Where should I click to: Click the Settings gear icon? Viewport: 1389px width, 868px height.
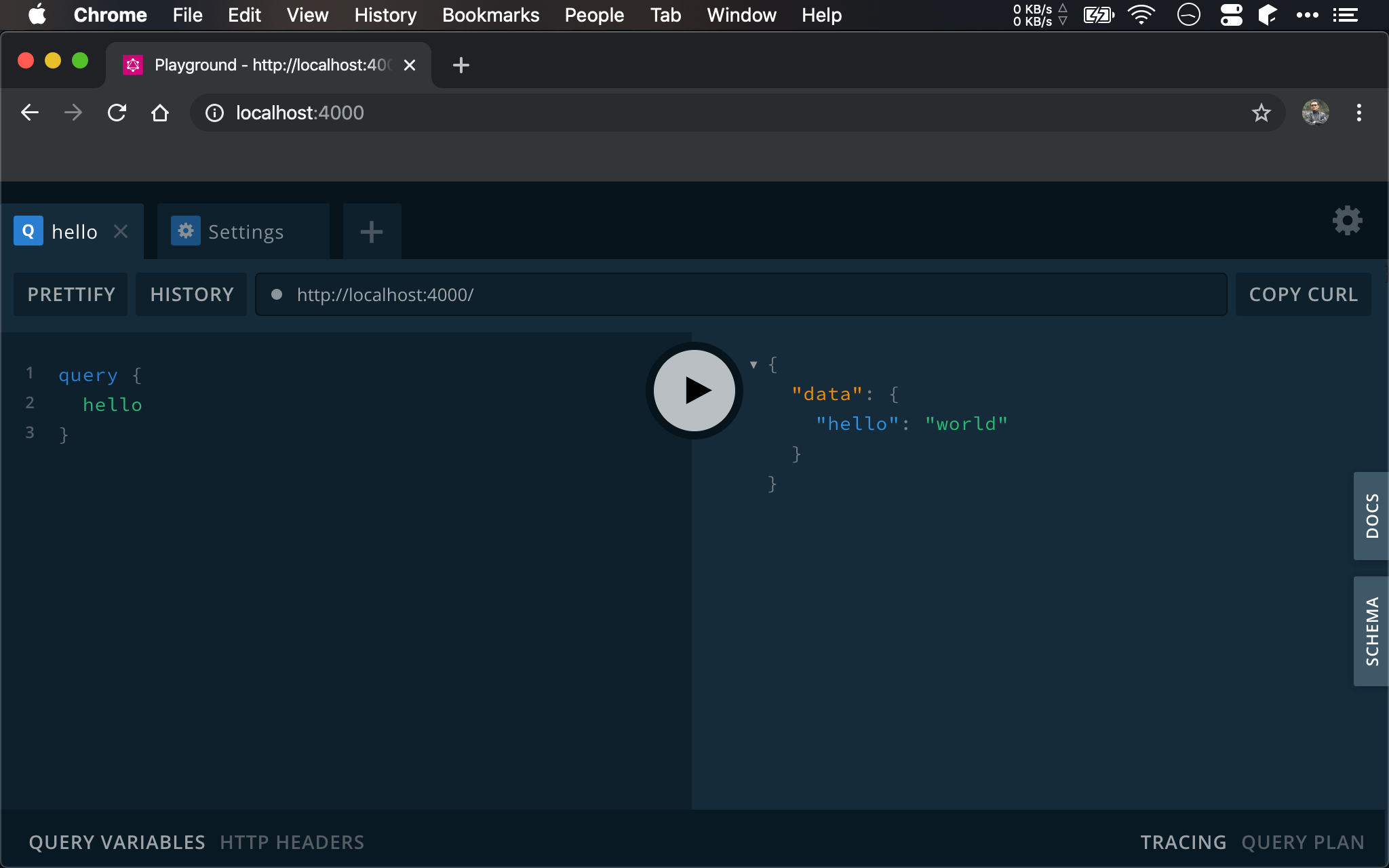[x=1347, y=220]
